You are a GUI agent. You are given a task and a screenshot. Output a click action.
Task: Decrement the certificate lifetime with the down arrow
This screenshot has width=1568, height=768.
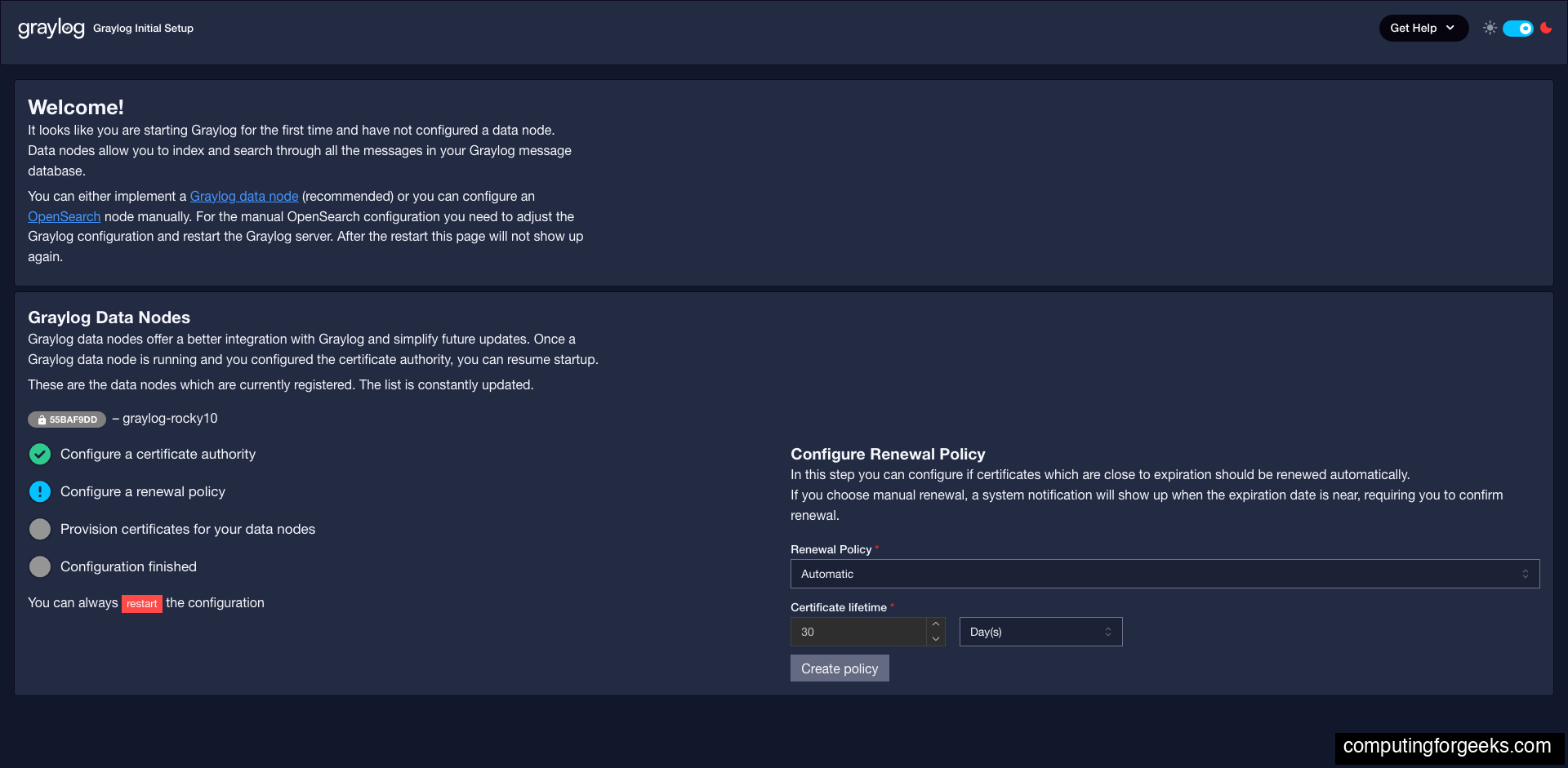935,639
